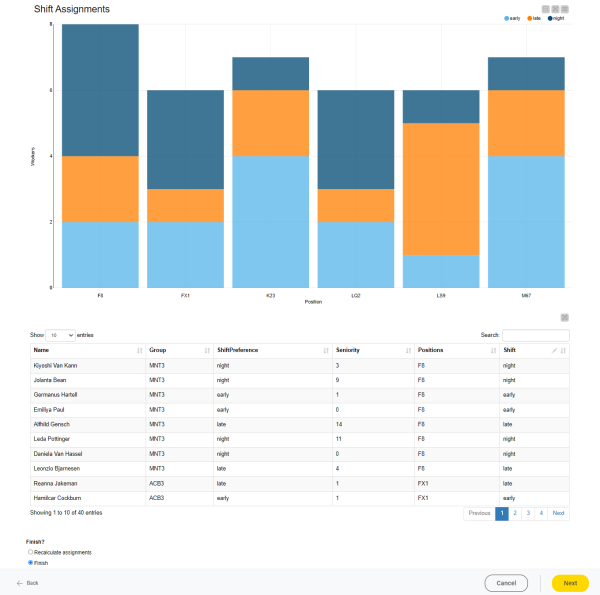Click the Previous pagination button
The image size is (600, 595).
[479, 513]
